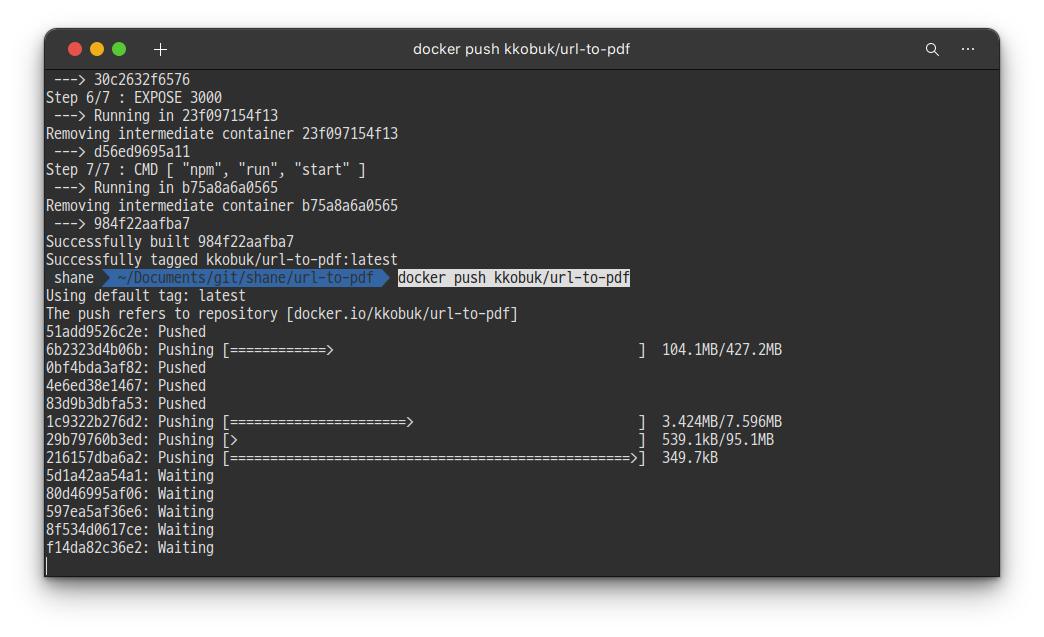
Task: Maximize the terminal using the green button
Action: click(x=119, y=49)
